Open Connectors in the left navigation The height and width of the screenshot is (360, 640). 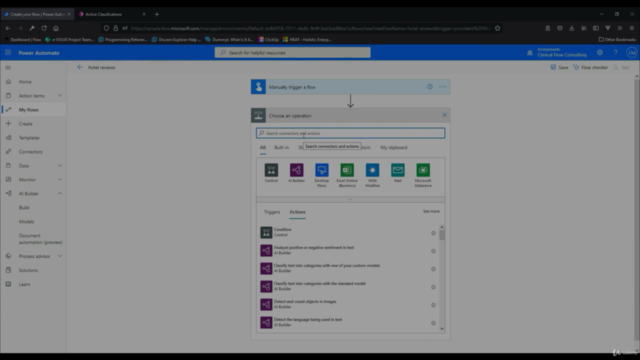(30, 151)
